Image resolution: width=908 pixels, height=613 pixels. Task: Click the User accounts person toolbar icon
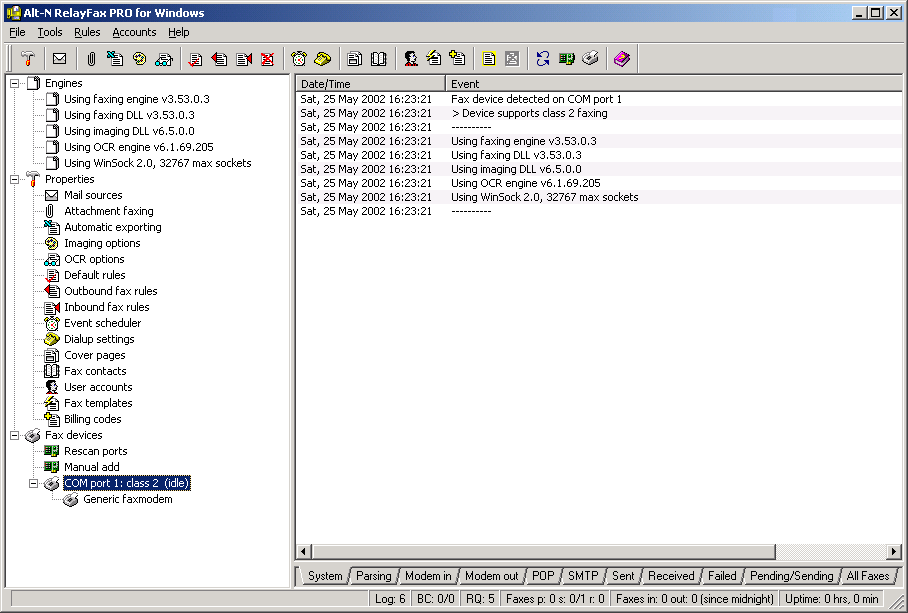click(410, 59)
